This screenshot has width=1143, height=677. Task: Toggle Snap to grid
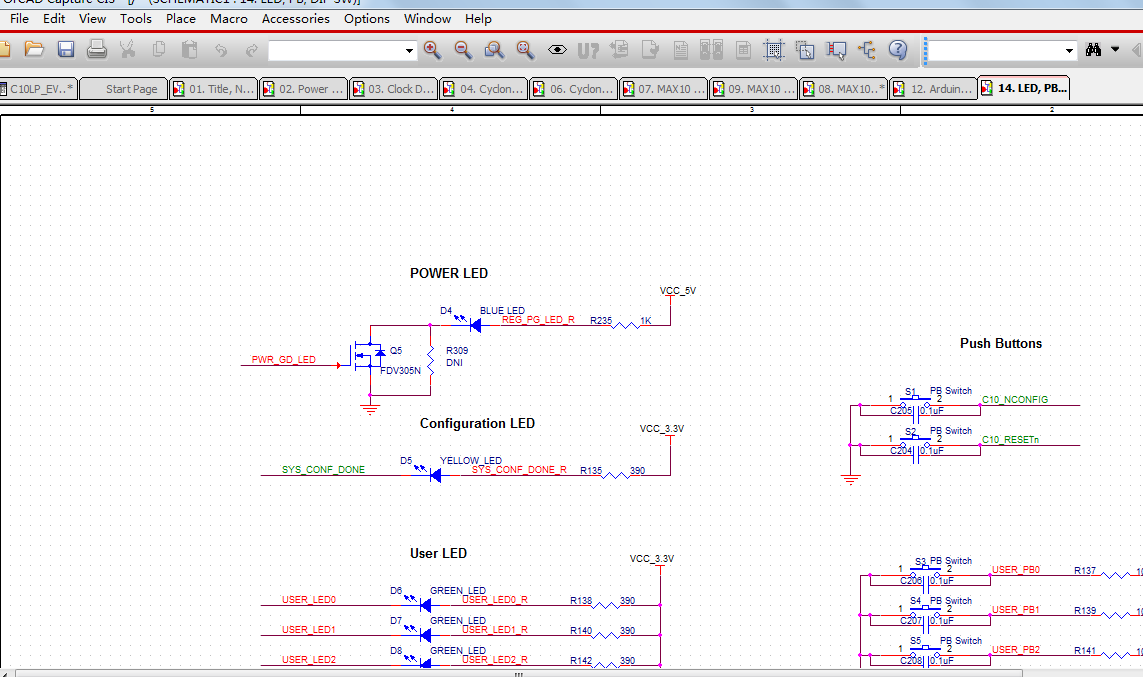773,50
